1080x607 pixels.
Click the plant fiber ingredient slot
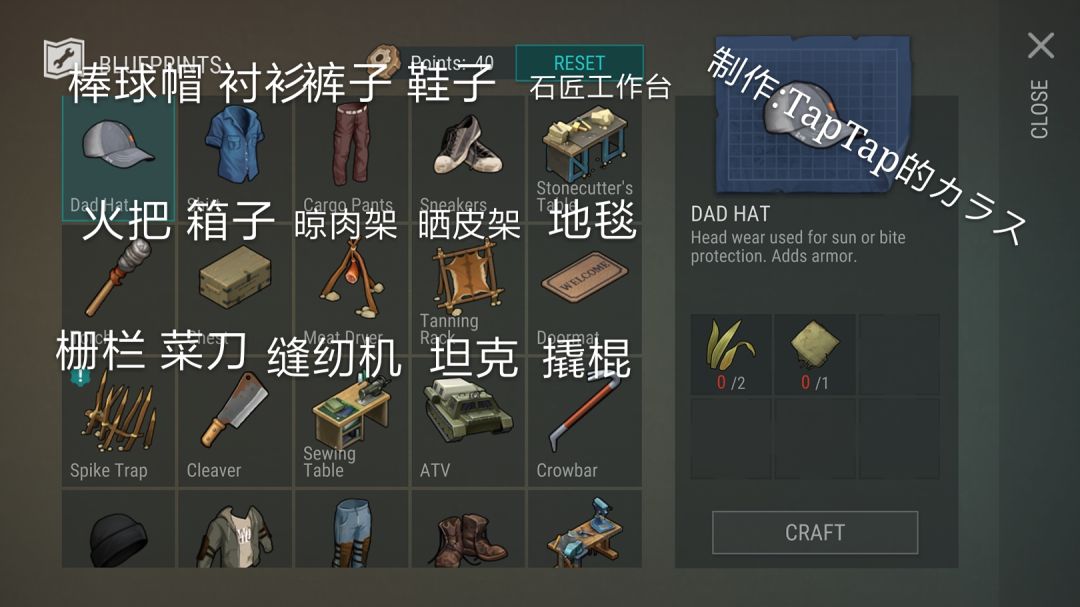[x=731, y=355]
